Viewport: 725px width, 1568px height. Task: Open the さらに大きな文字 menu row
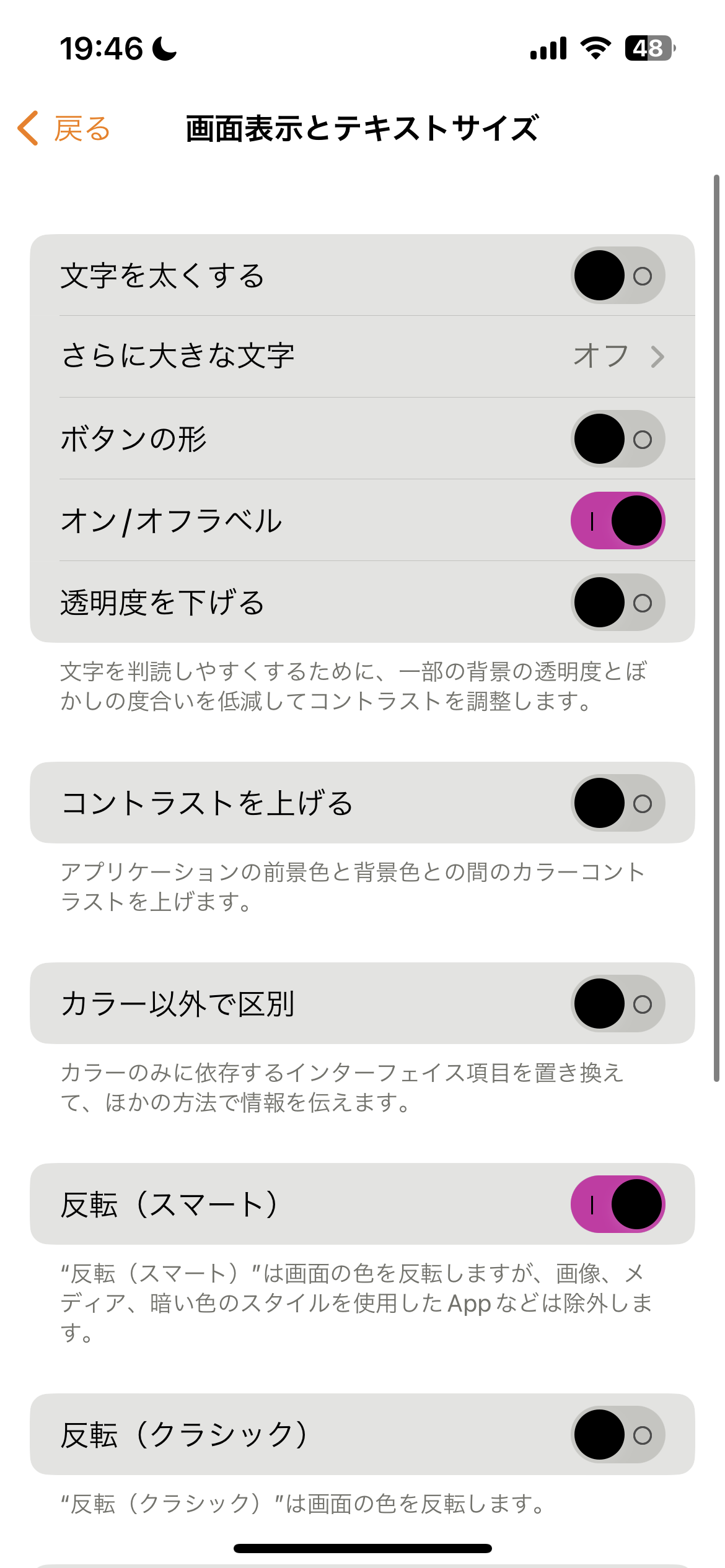point(310,357)
